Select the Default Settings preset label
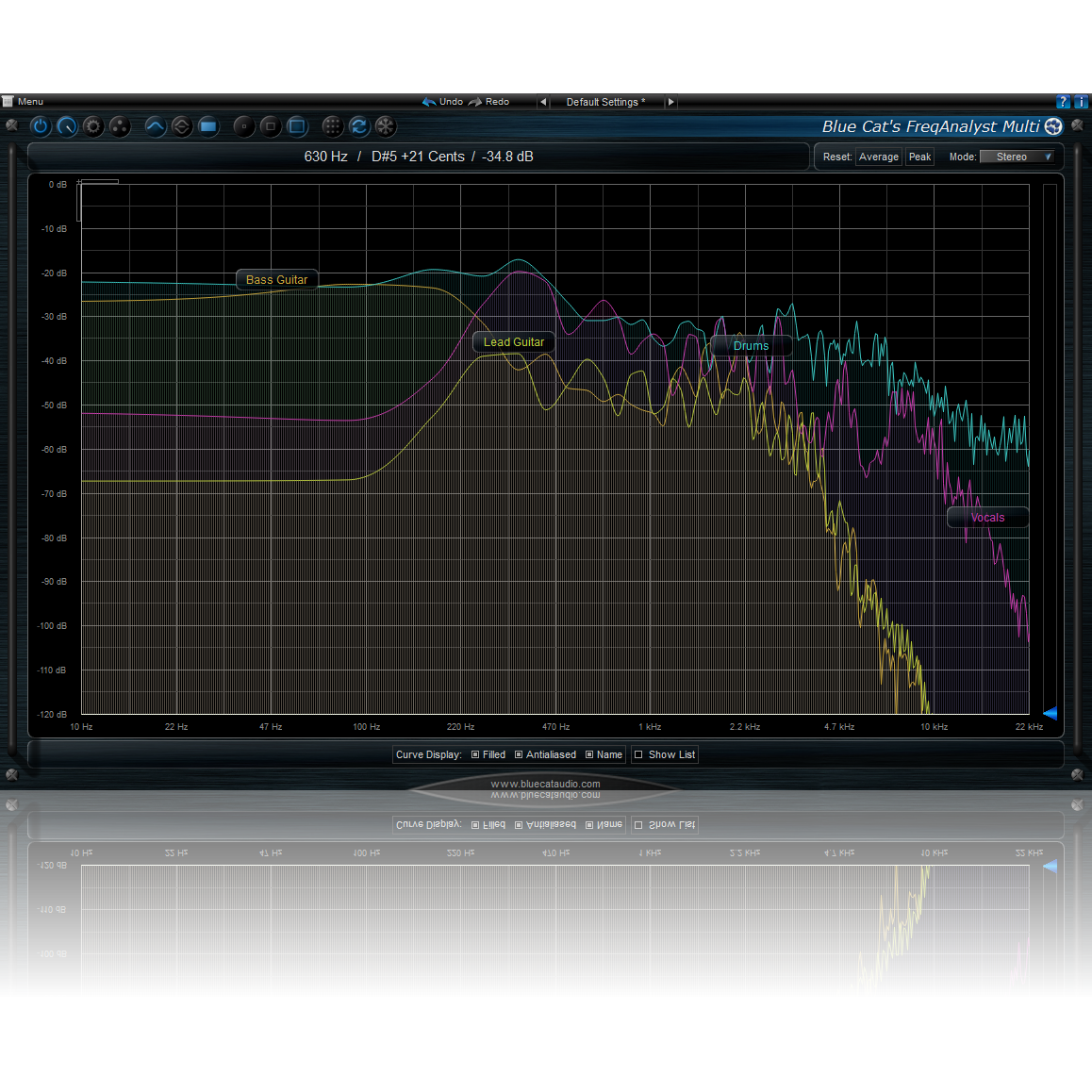 604,101
